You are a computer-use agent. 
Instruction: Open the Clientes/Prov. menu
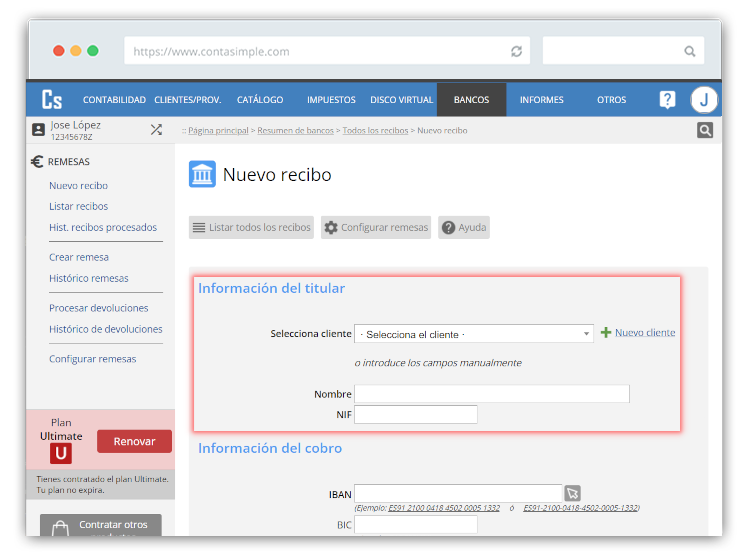(x=188, y=100)
